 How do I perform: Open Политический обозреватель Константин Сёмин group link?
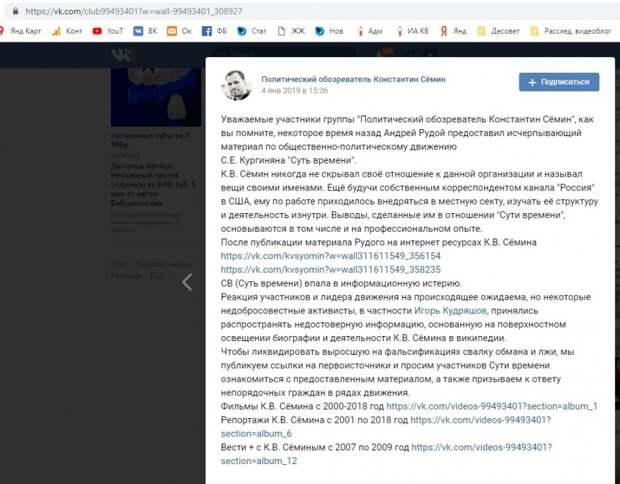[x=353, y=79]
